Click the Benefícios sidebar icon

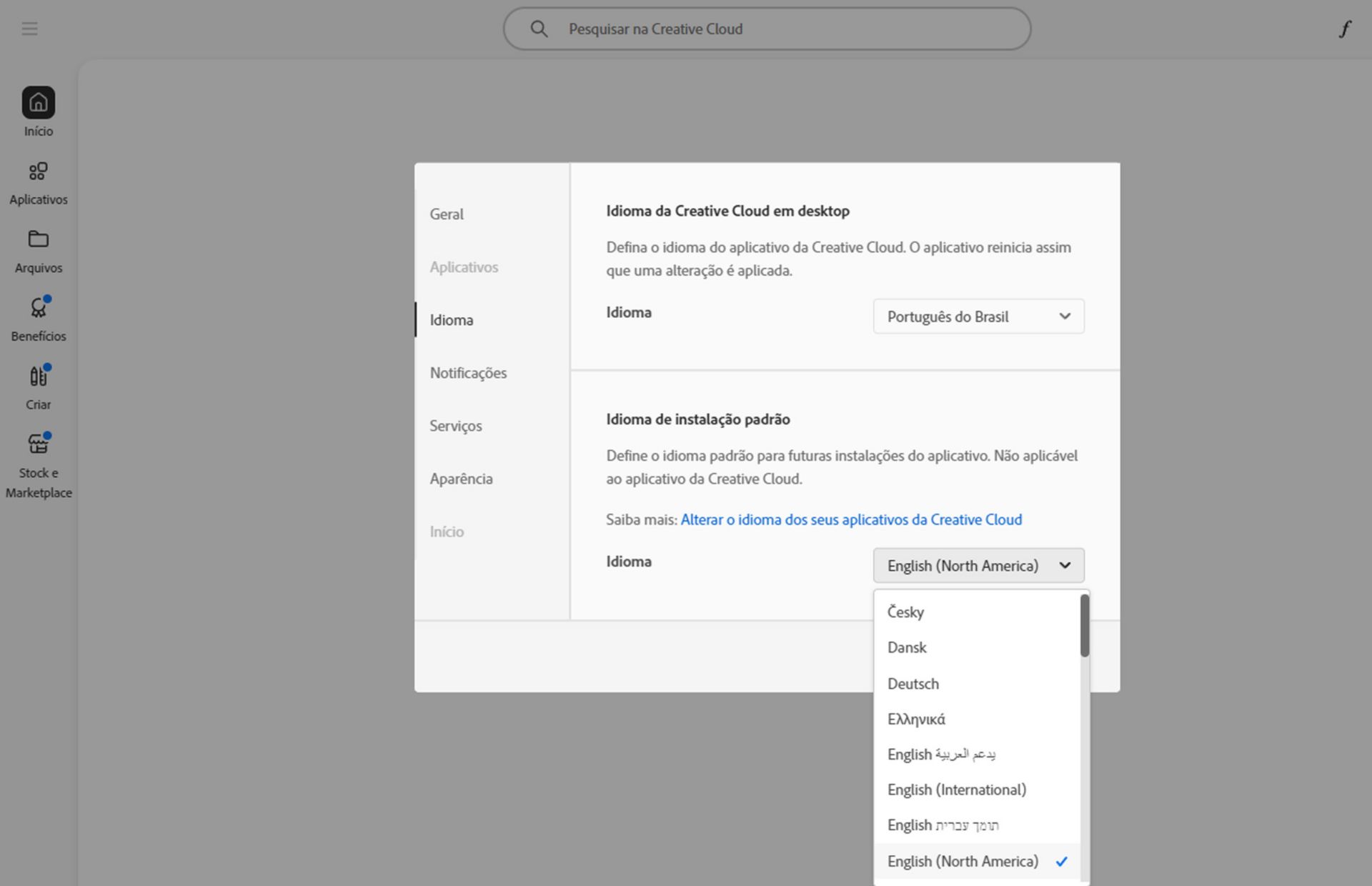pyautogui.click(x=39, y=309)
